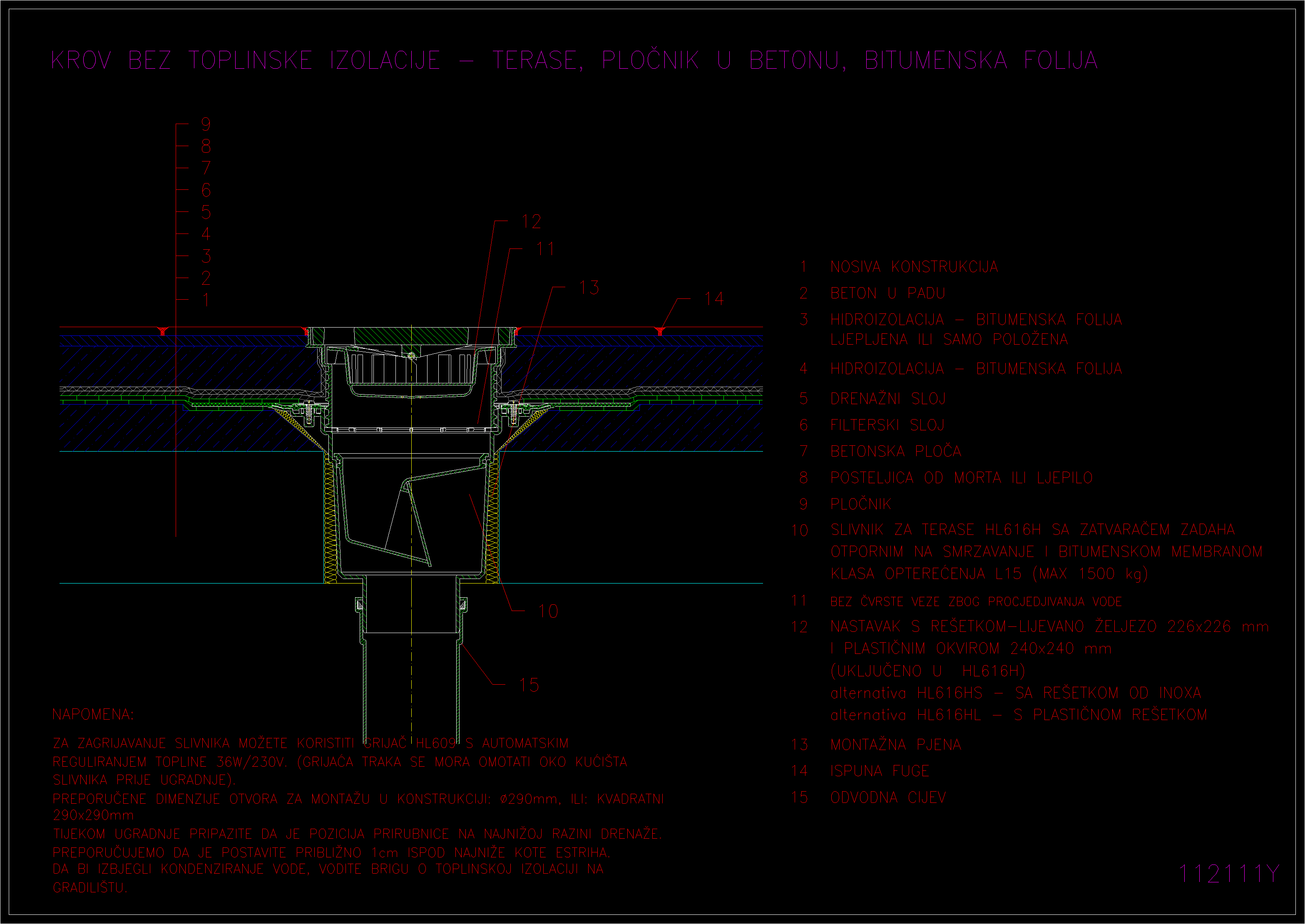Screen dimensions: 1305x924
Task: Click layer callout number 9 on vertical leader
Action: (x=206, y=124)
